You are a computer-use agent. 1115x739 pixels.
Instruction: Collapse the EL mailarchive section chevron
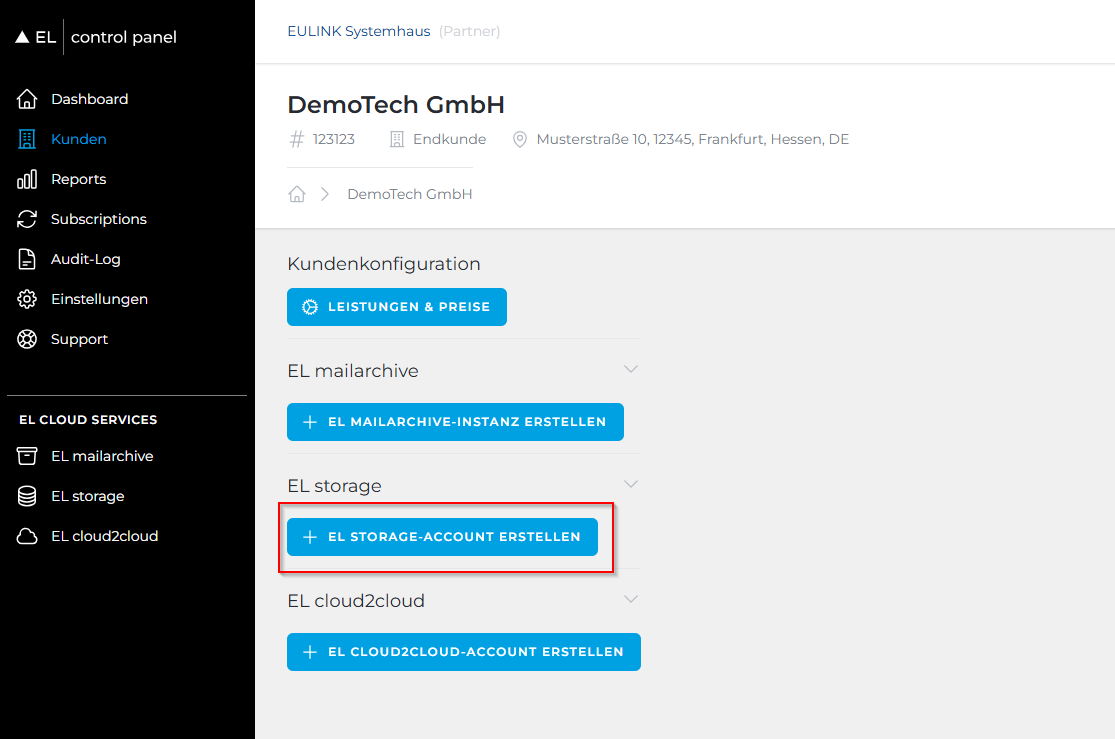(x=630, y=369)
